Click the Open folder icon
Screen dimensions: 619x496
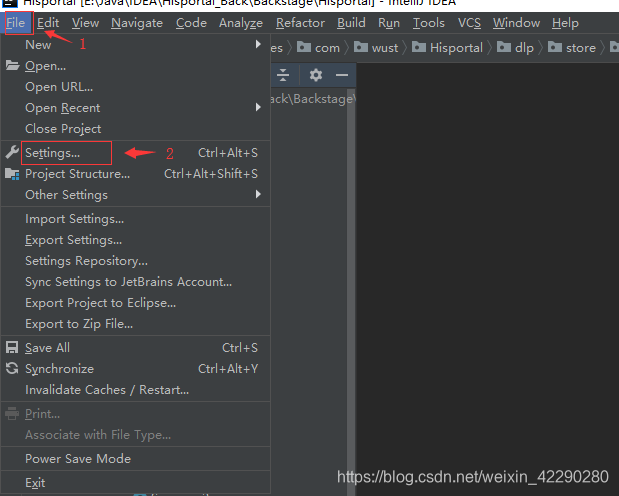click(12, 66)
